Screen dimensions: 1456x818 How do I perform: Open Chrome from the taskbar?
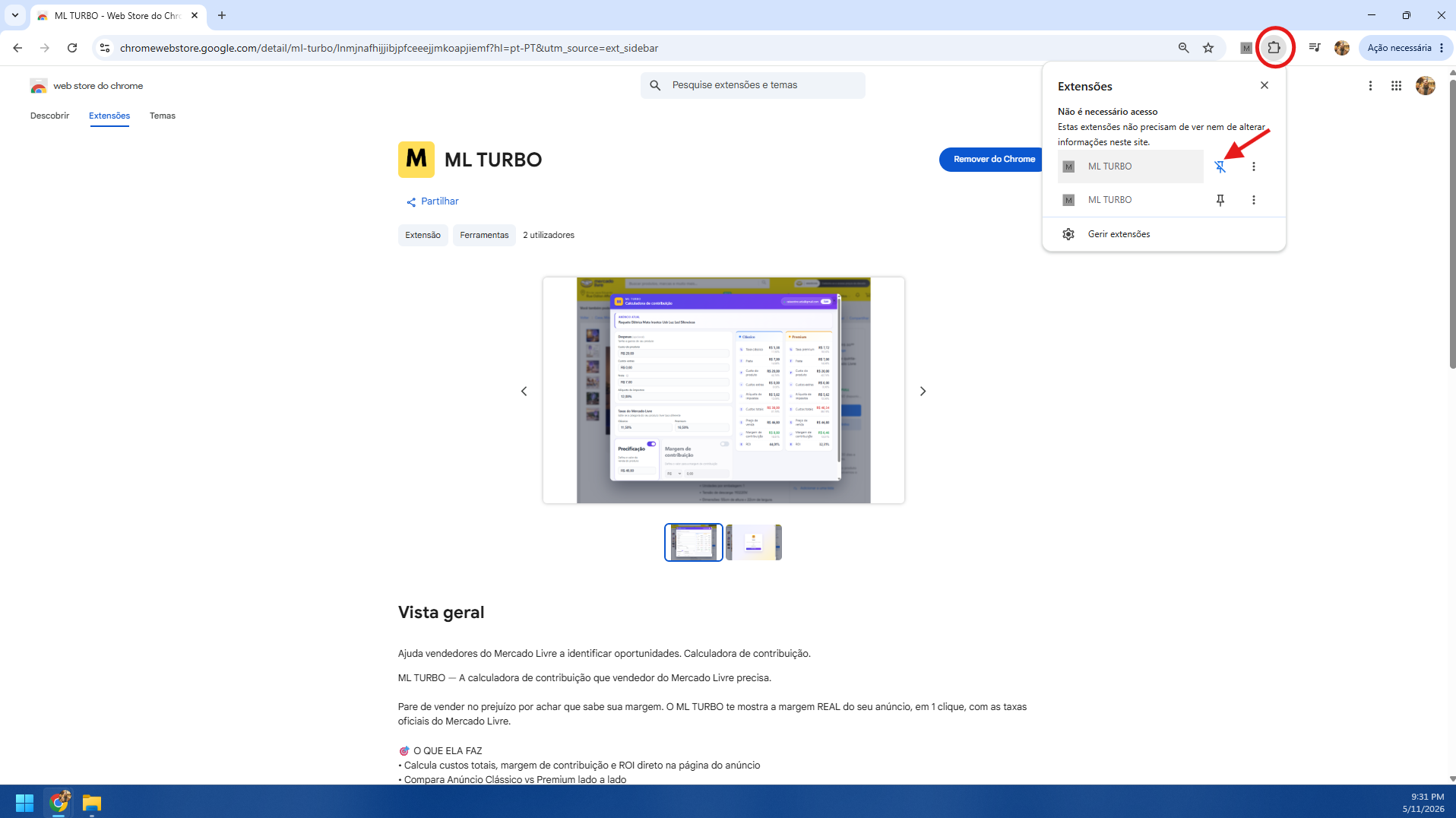pyautogui.click(x=59, y=803)
